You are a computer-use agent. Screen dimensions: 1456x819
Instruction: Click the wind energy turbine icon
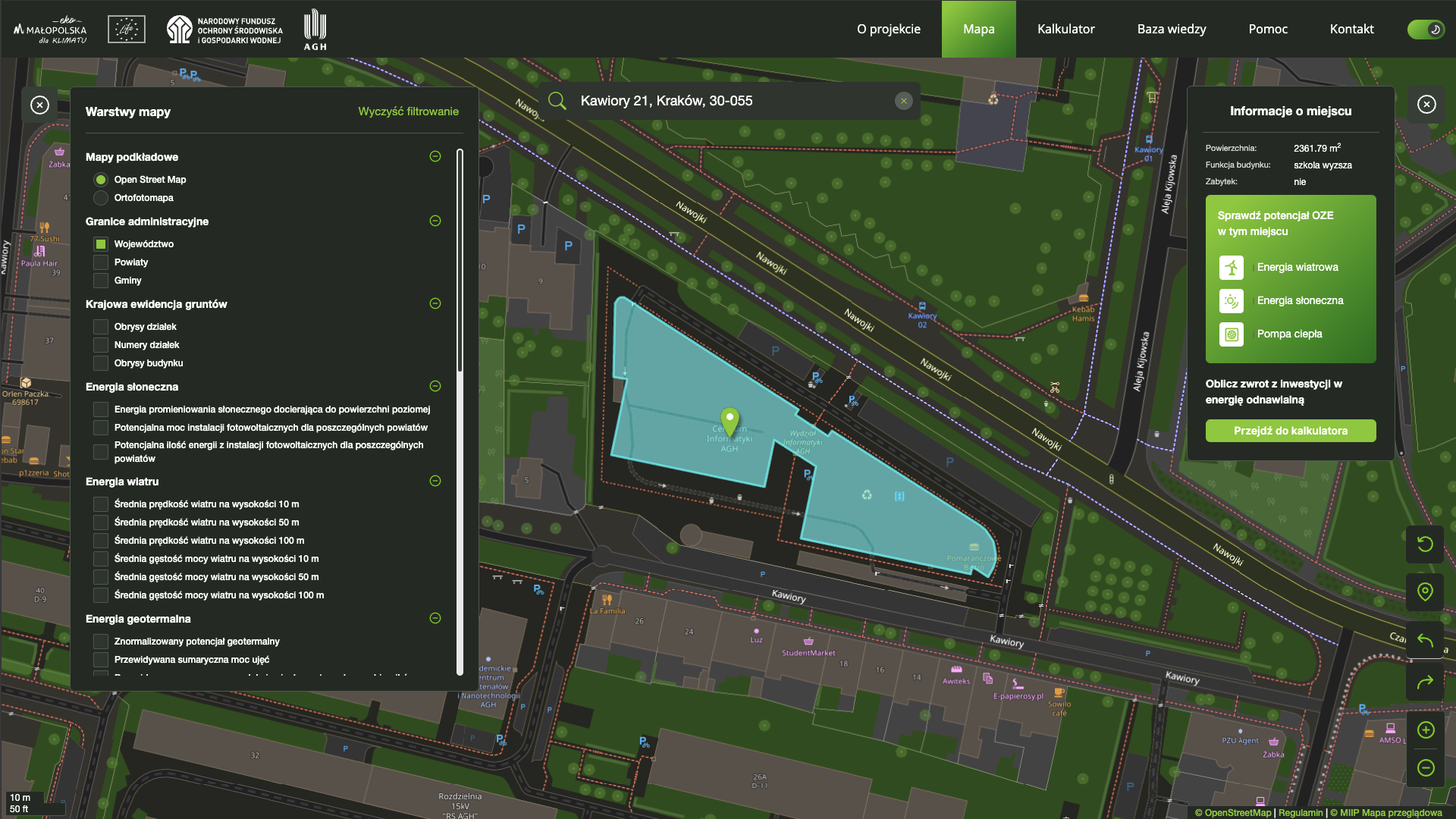[1232, 268]
